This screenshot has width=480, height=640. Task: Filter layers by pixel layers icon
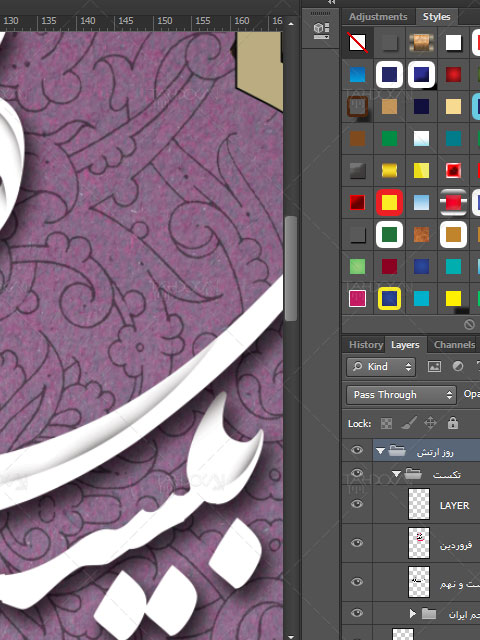[x=434, y=367]
